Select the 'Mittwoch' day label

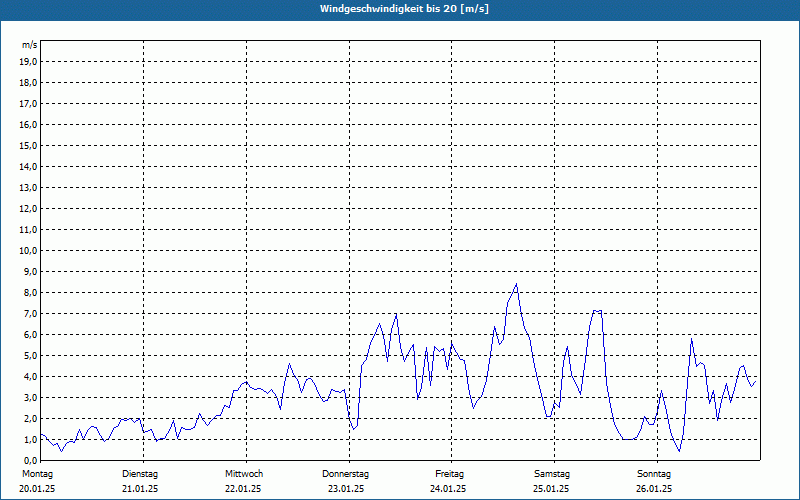click(x=244, y=474)
